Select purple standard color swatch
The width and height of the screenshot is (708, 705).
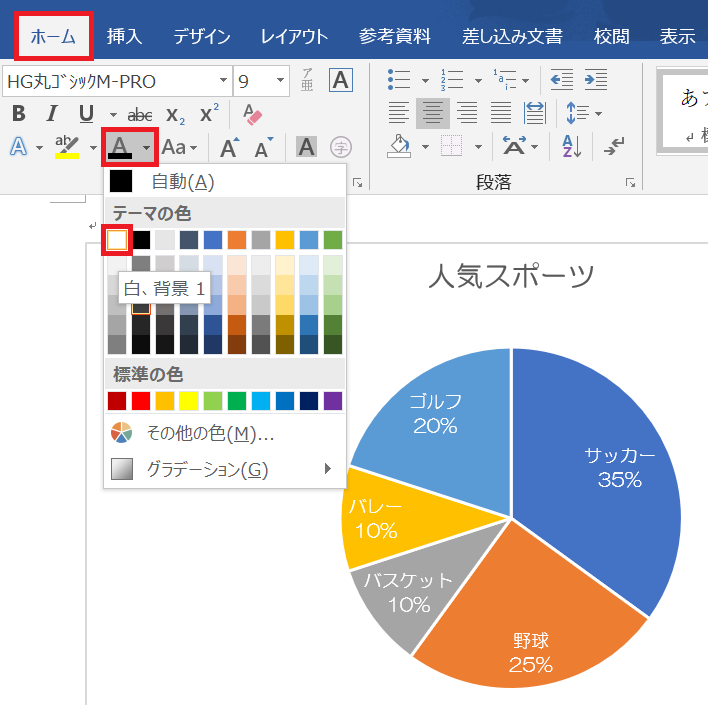click(x=333, y=401)
